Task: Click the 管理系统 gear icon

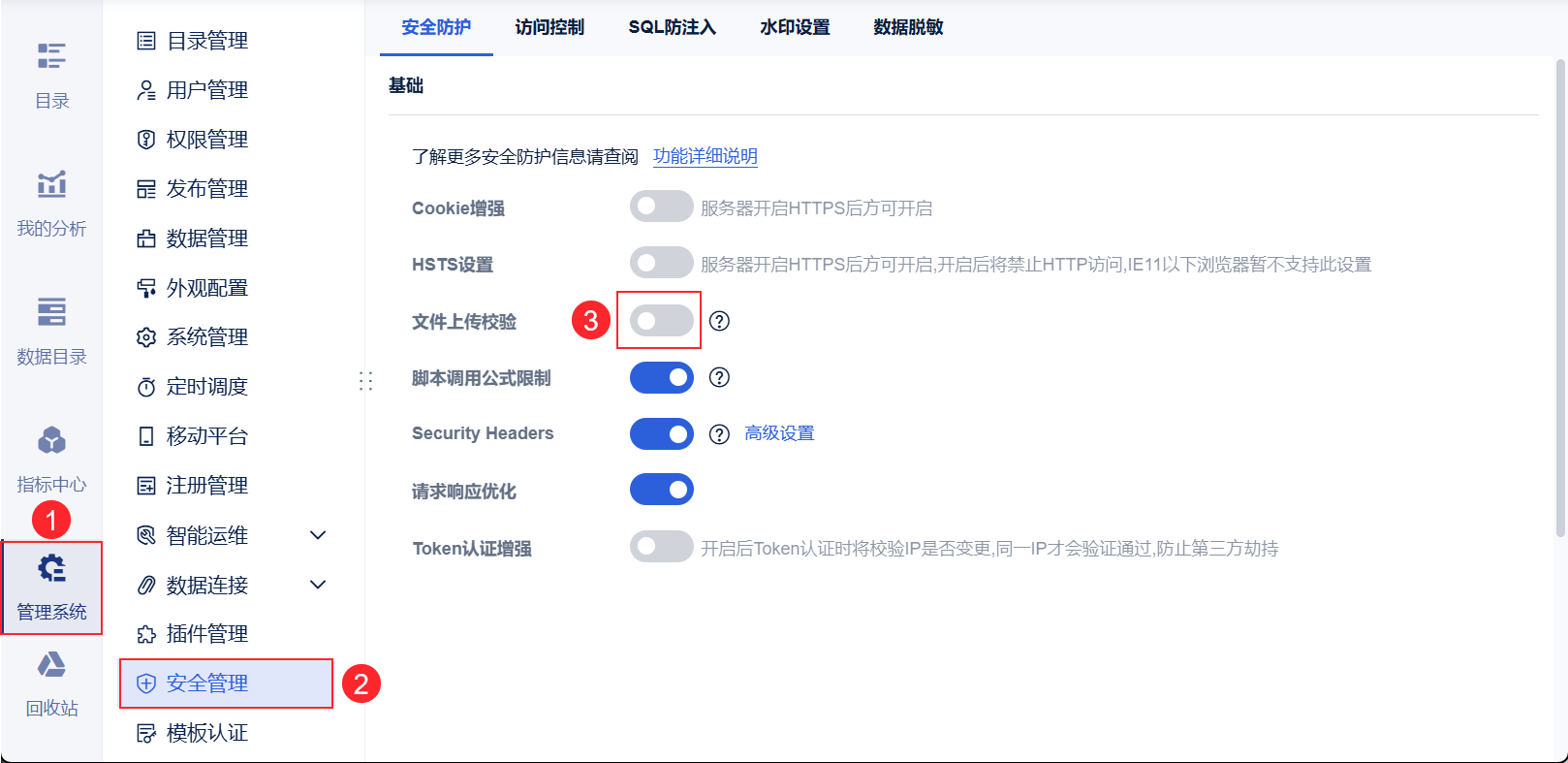Action: click(51, 569)
